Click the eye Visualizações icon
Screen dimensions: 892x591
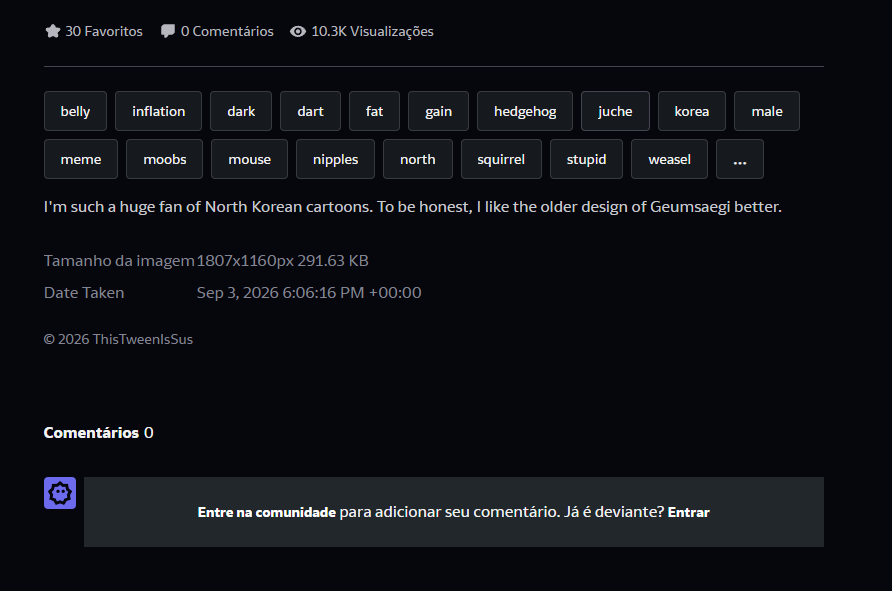[298, 32]
